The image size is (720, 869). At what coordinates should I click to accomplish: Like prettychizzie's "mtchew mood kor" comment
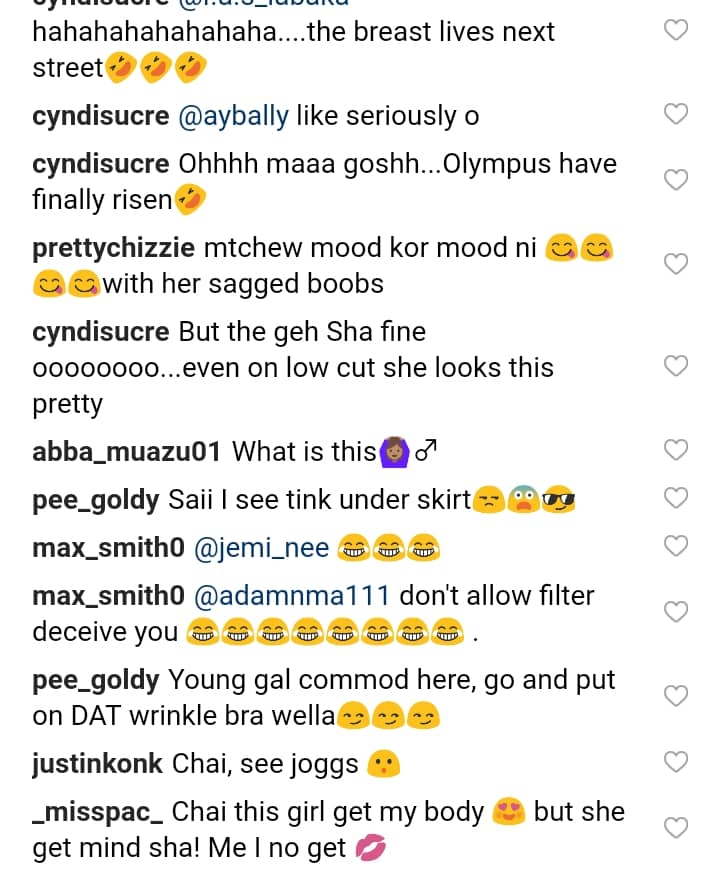pos(677,264)
